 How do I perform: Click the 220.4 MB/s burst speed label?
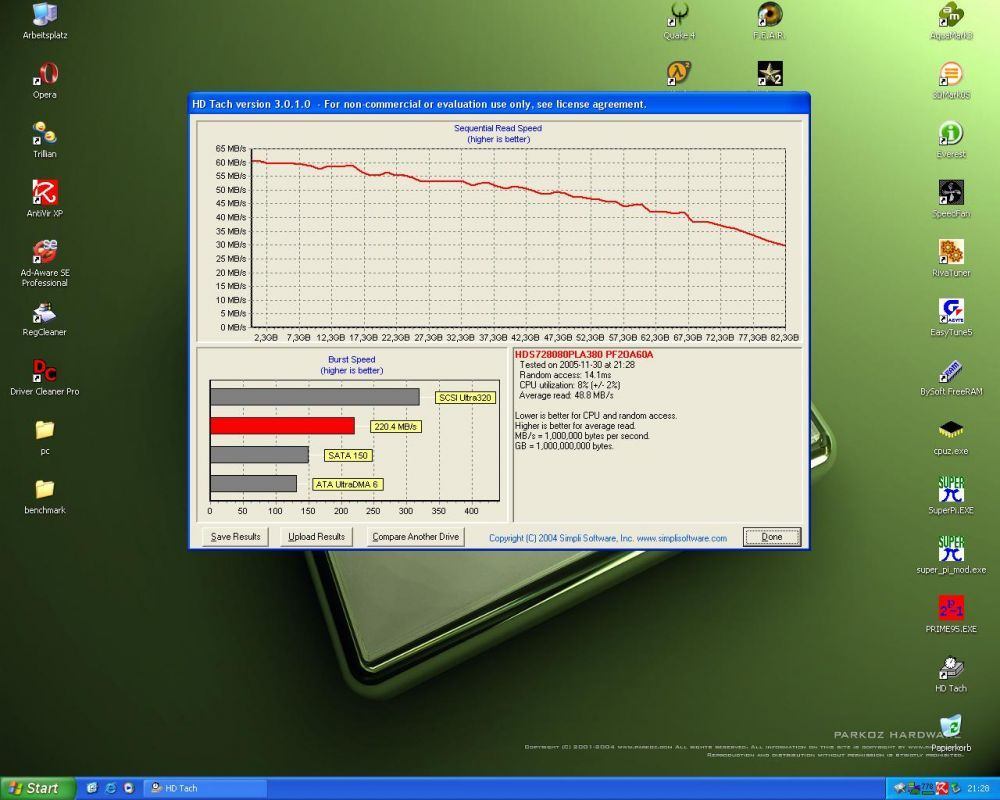(x=396, y=427)
